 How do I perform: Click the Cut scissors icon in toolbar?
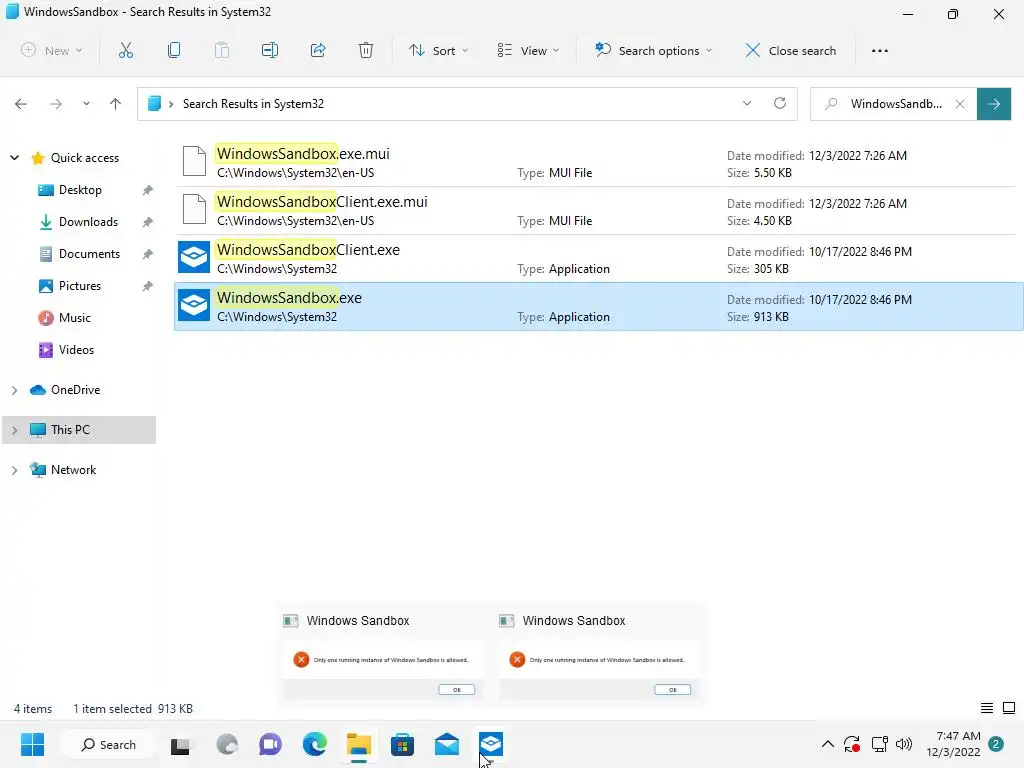click(125, 50)
